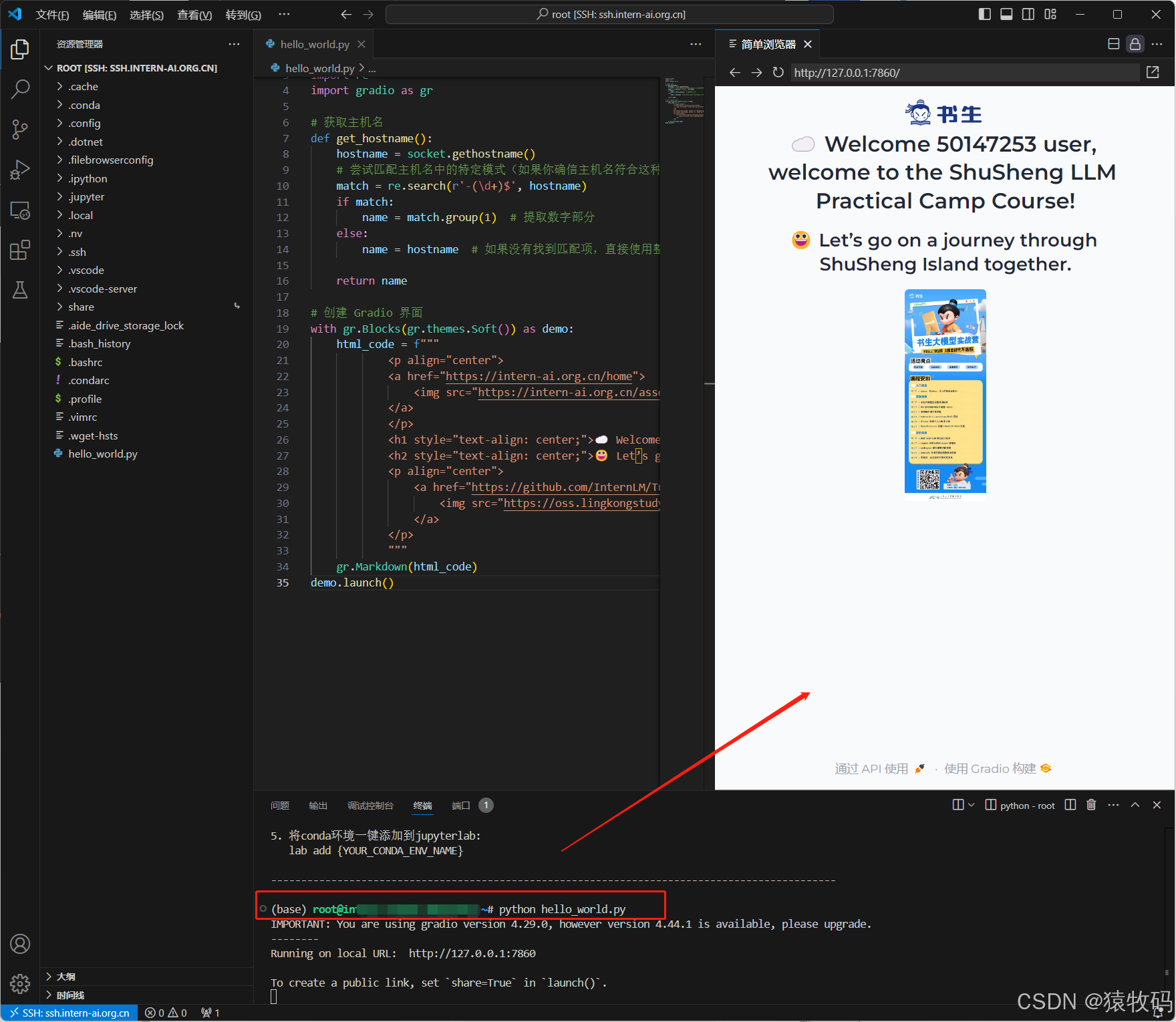
Task: Open the Accounts menu icon
Action: click(20, 943)
